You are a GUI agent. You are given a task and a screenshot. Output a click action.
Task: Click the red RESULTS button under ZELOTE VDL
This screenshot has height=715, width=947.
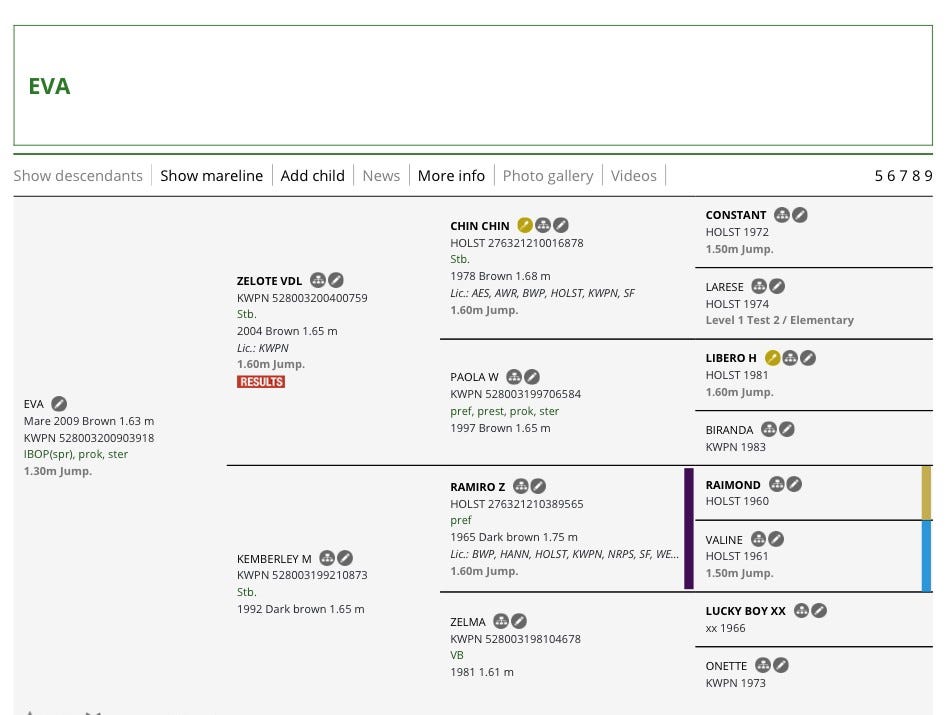(261, 382)
